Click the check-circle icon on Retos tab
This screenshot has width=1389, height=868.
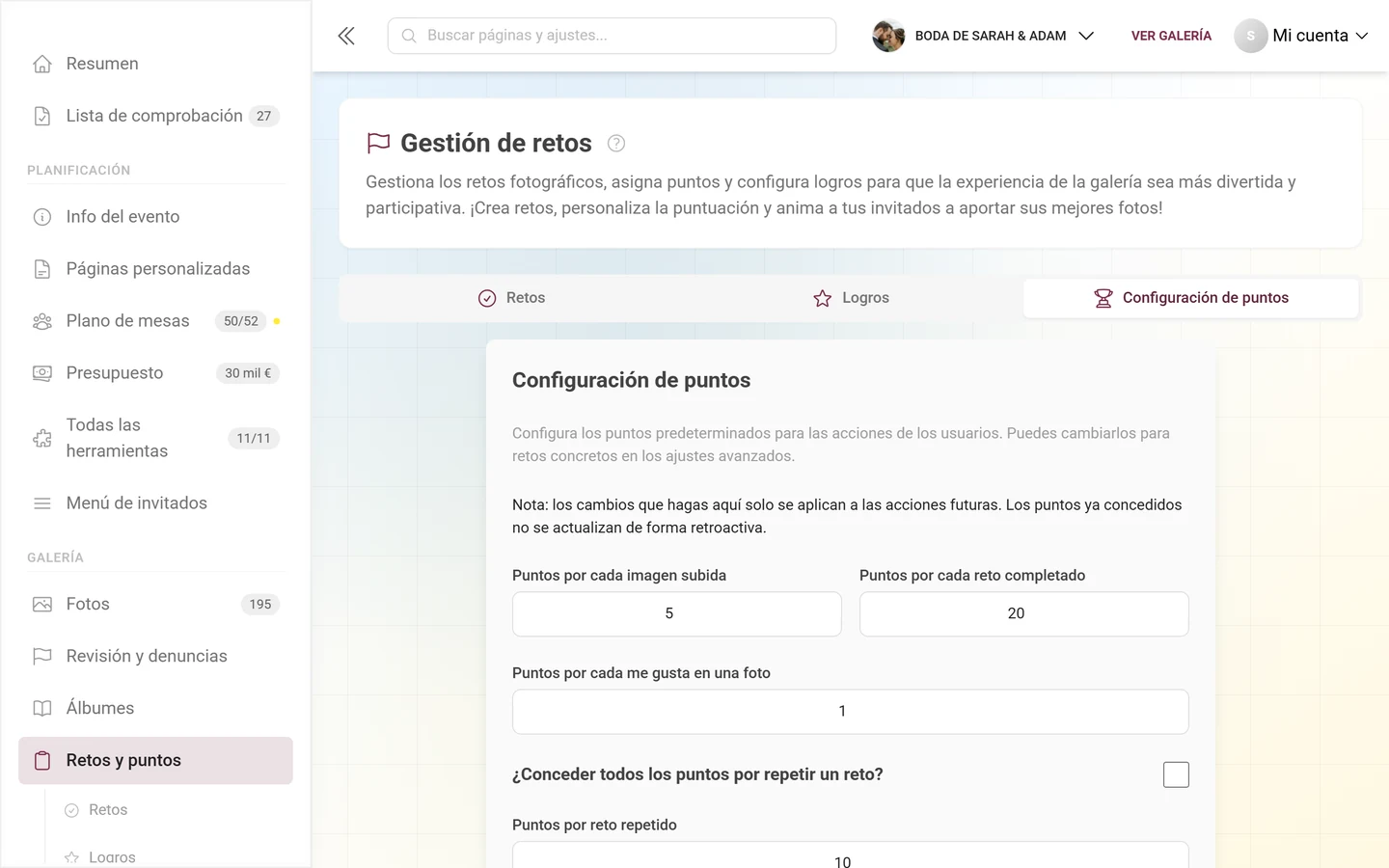(487, 298)
